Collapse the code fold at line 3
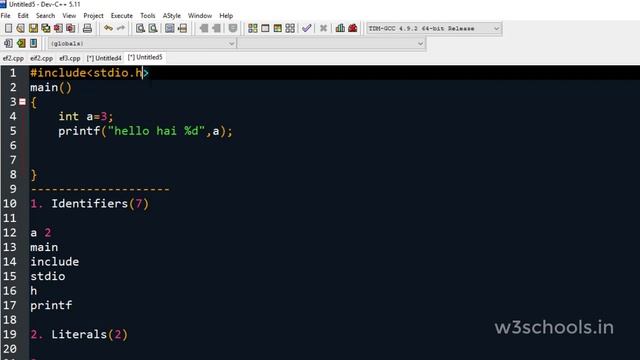The image size is (640, 360). [22, 102]
